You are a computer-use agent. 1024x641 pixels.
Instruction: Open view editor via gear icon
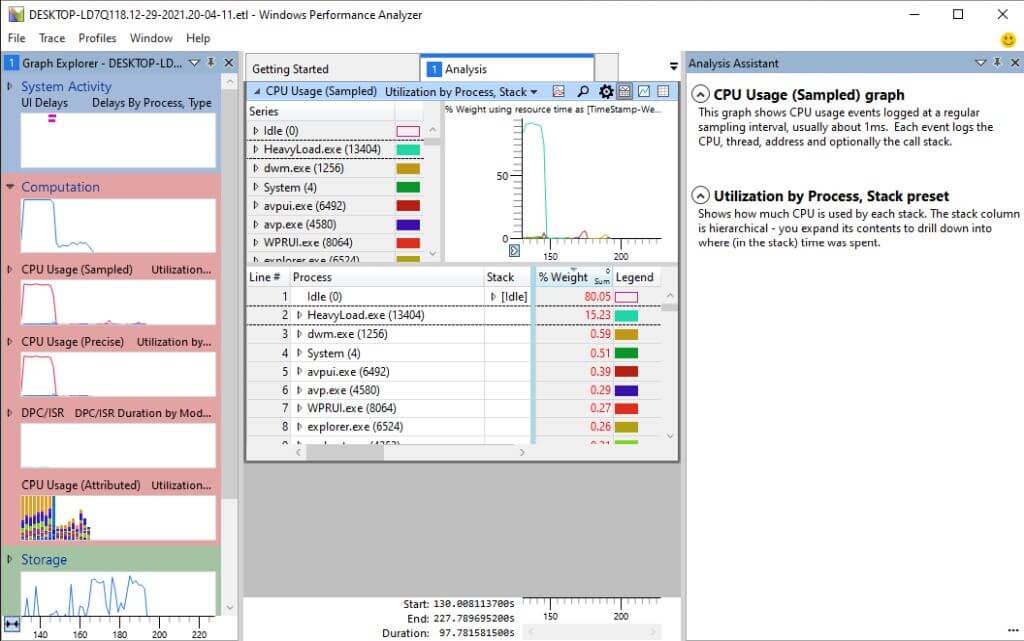[605, 91]
